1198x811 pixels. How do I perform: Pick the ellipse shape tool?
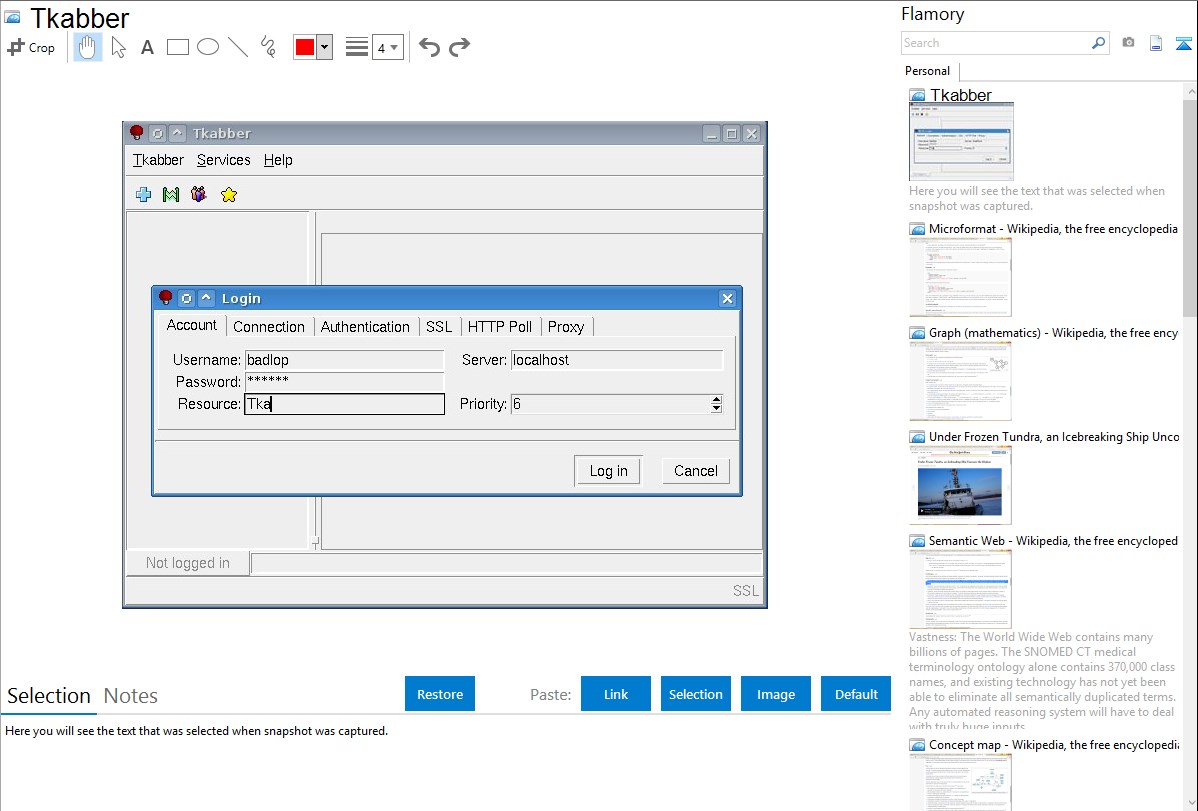coord(208,47)
